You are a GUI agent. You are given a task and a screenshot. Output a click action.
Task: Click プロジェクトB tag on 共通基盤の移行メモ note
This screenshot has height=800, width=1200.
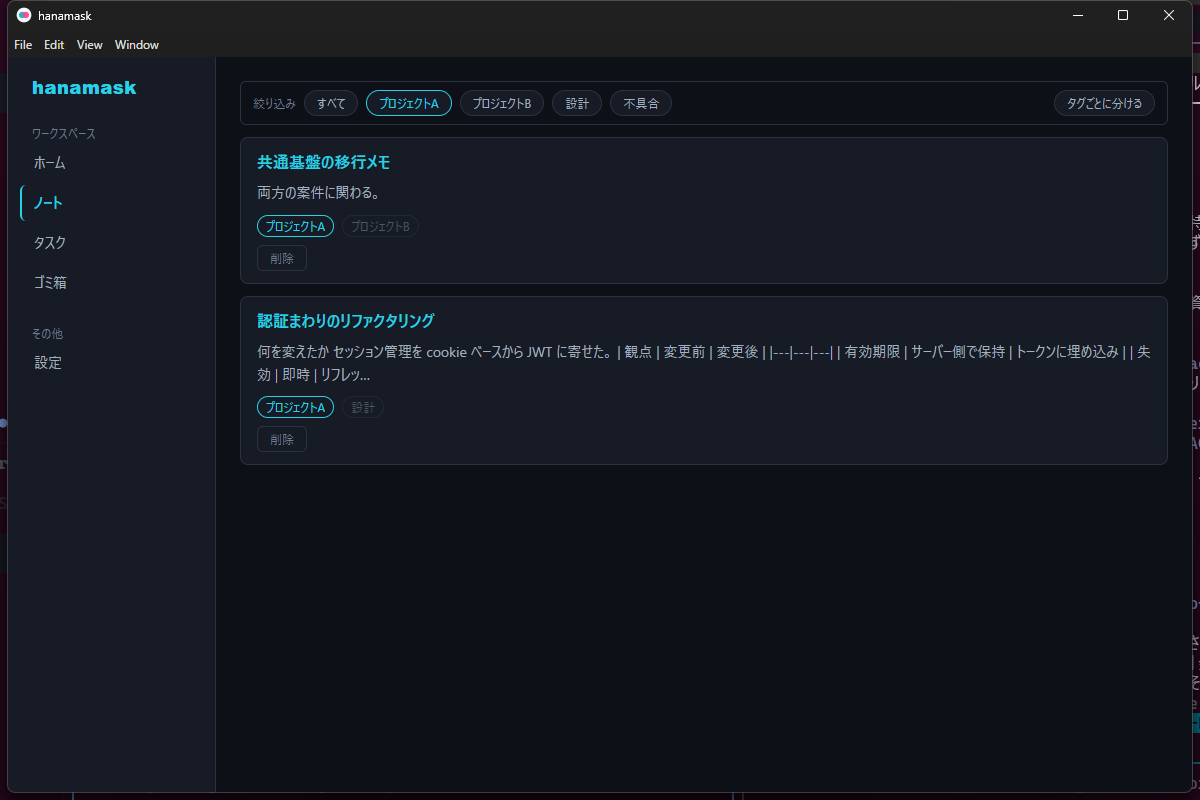point(380,226)
